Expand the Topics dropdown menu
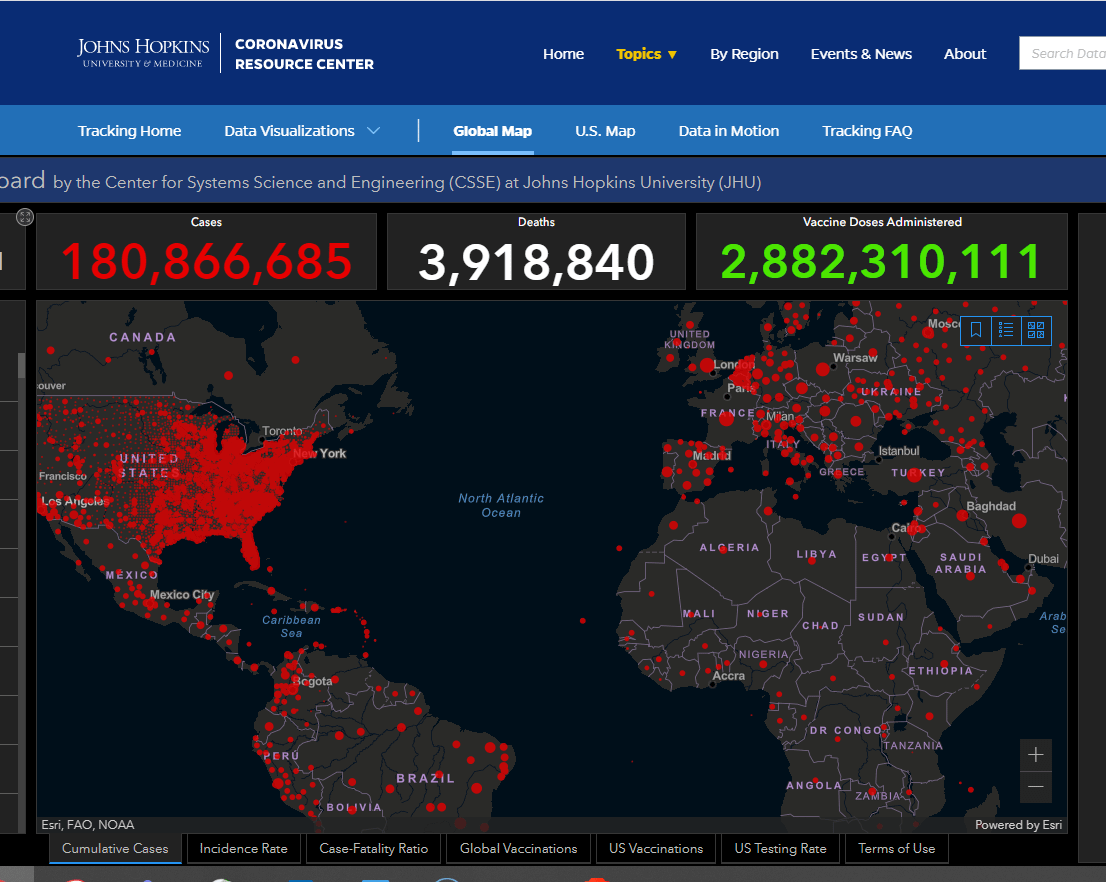1106x882 pixels. [646, 54]
